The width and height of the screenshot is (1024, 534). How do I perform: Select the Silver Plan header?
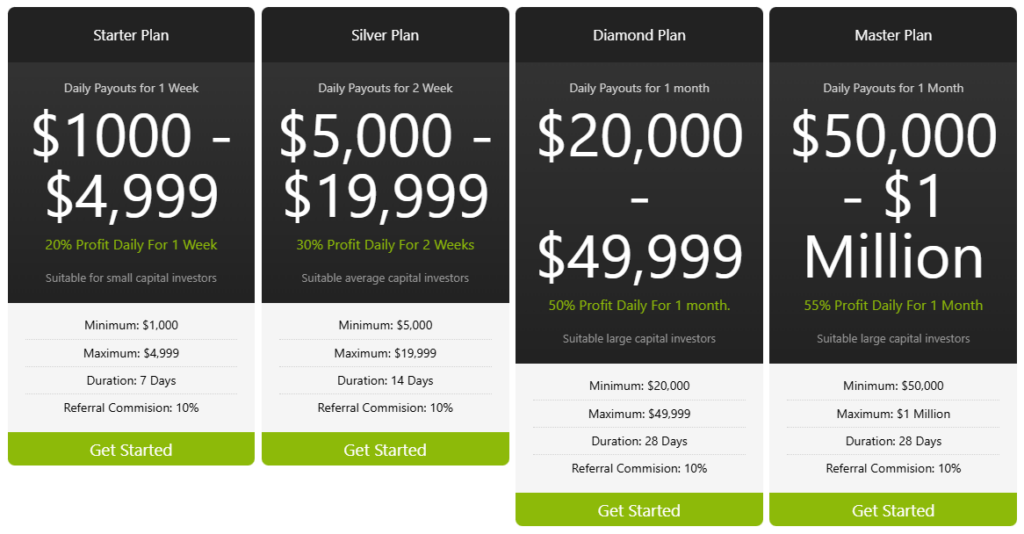[x=385, y=35]
